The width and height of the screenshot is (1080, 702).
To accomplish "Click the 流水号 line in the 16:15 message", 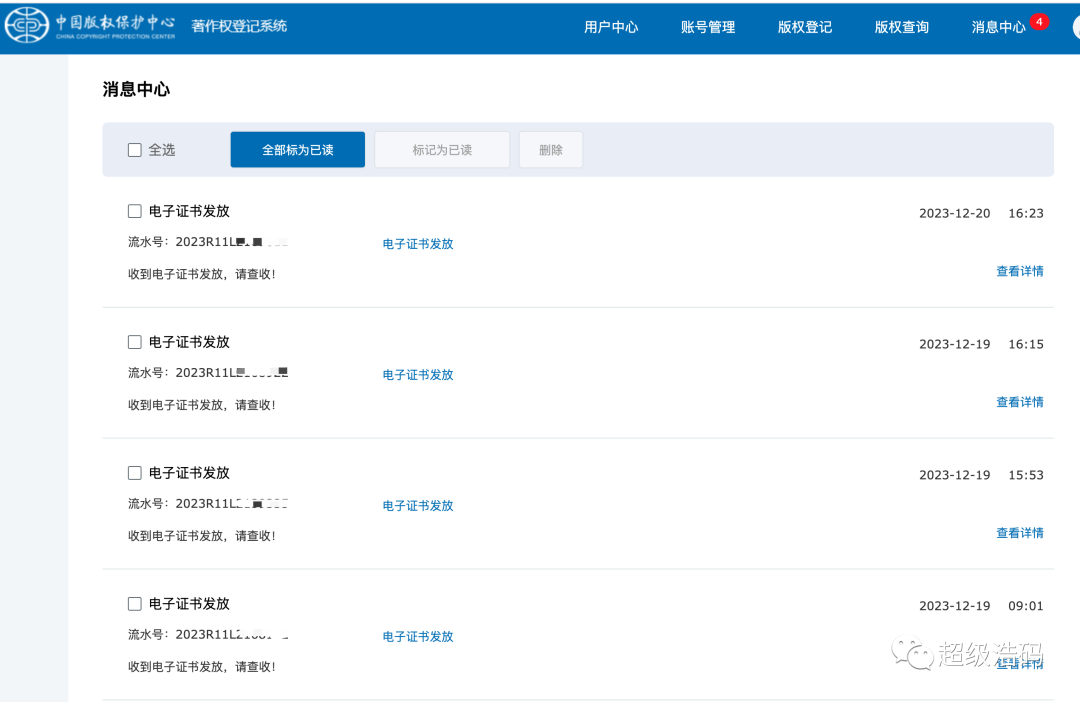I will pos(208,373).
